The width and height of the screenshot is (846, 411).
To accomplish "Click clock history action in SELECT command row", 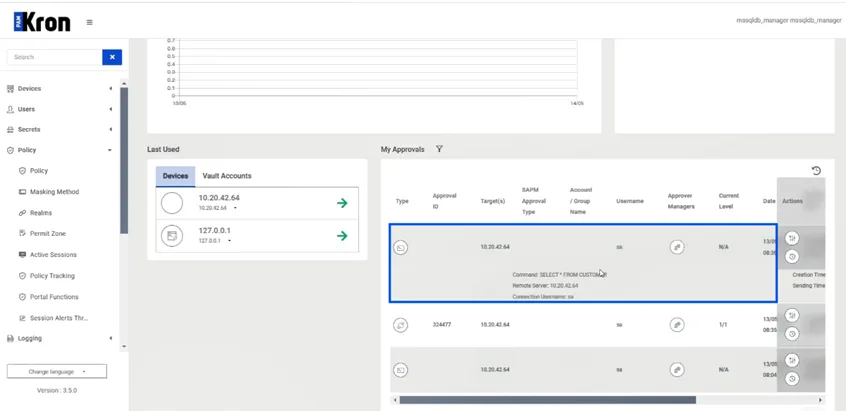I will [792, 256].
